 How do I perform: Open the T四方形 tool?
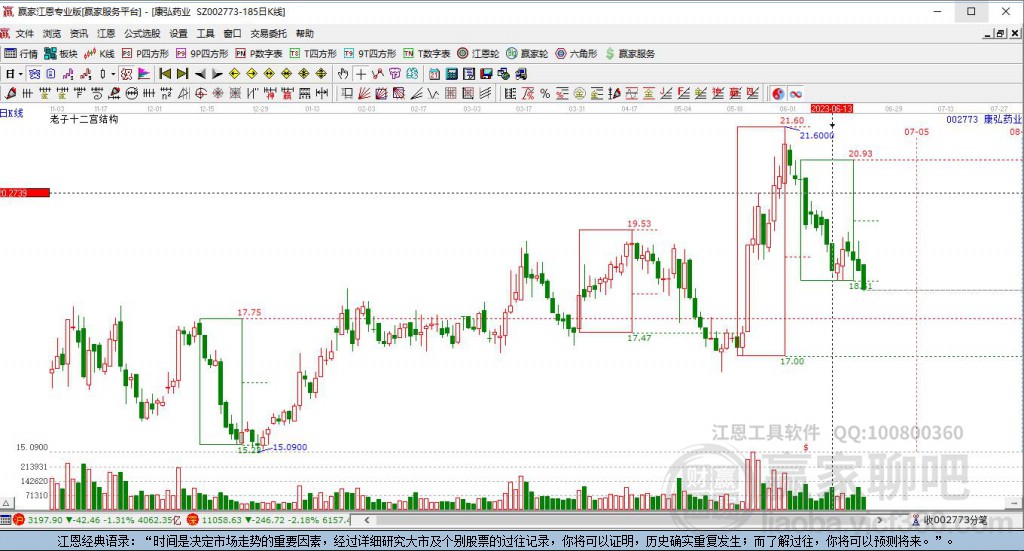(313, 54)
